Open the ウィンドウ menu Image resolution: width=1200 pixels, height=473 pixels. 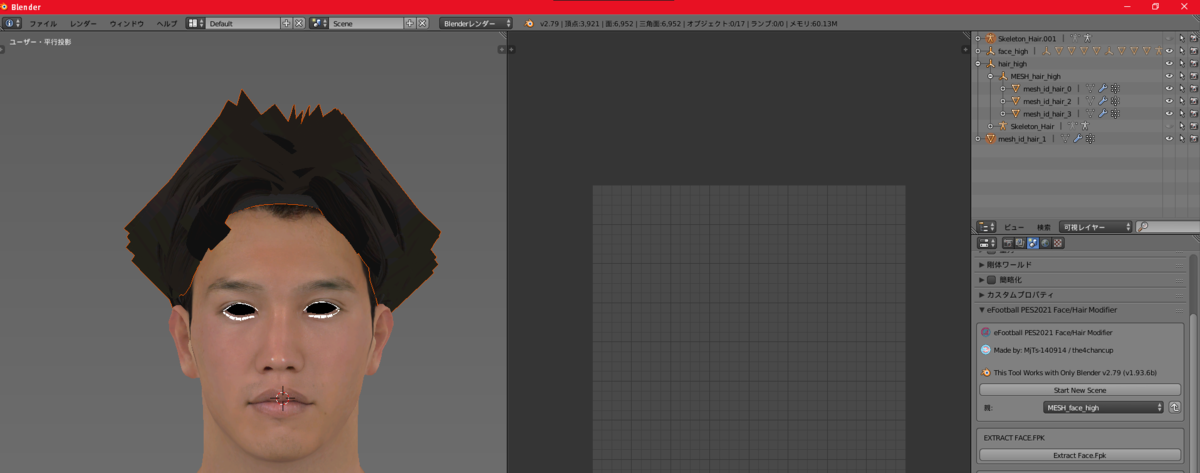coord(127,23)
